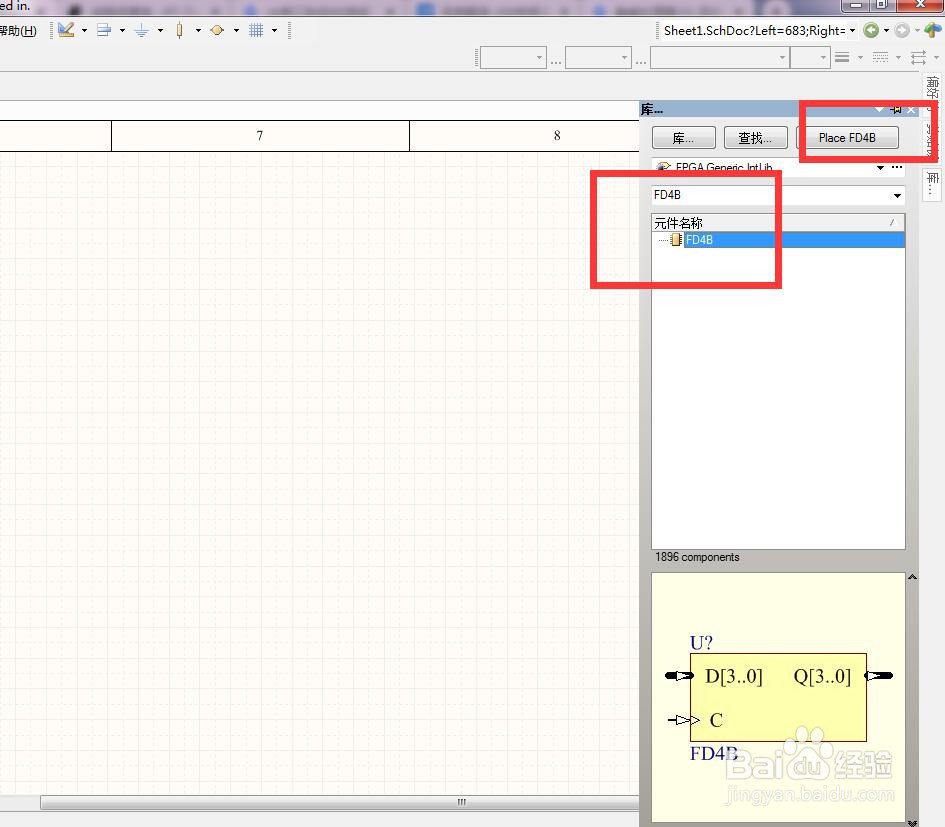Expand the alignment tools dropdown arrow
Viewport: 945px width, 827px height.
click(x=122, y=30)
